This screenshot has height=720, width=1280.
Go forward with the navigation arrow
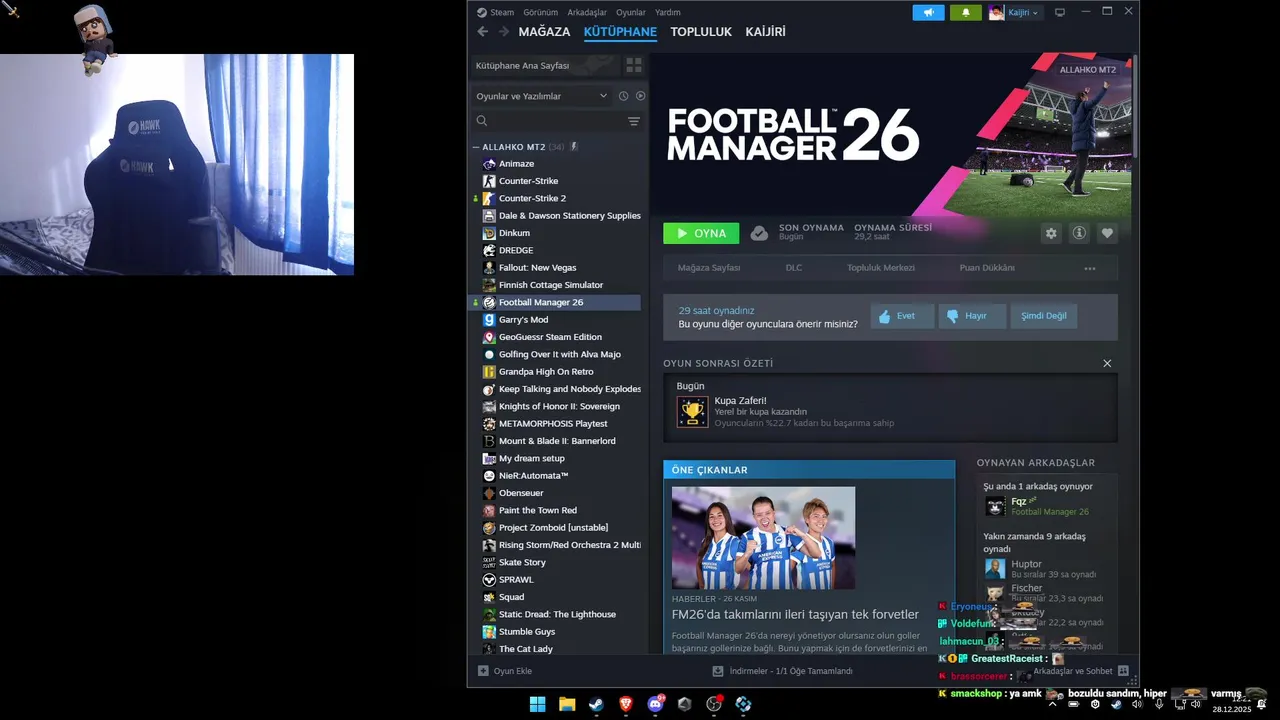(504, 32)
